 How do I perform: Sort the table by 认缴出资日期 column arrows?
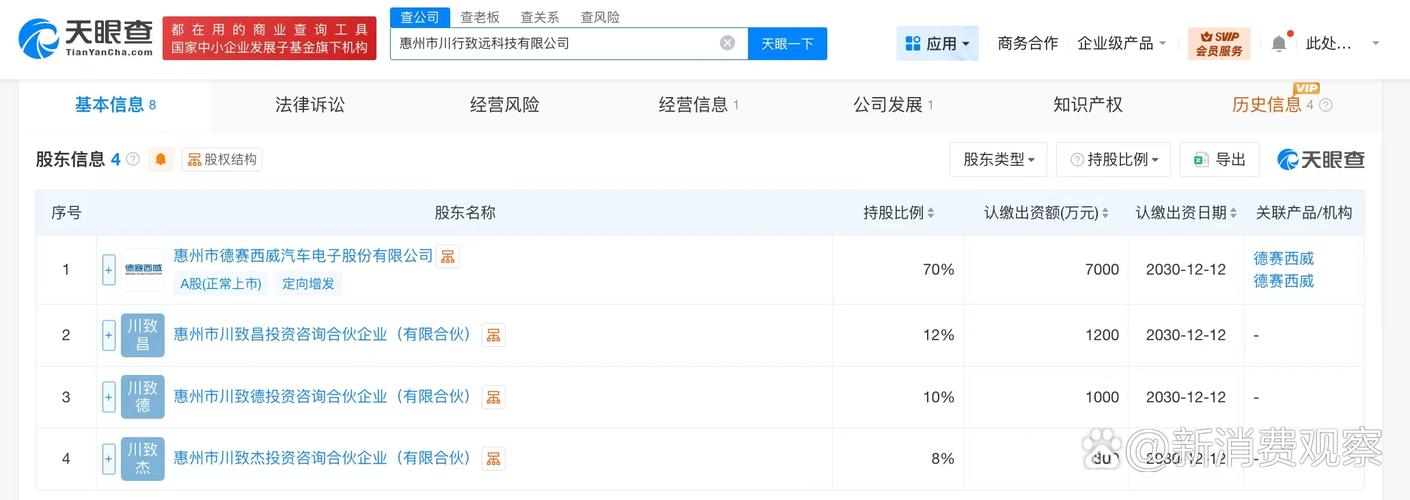tap(1234, 213)
